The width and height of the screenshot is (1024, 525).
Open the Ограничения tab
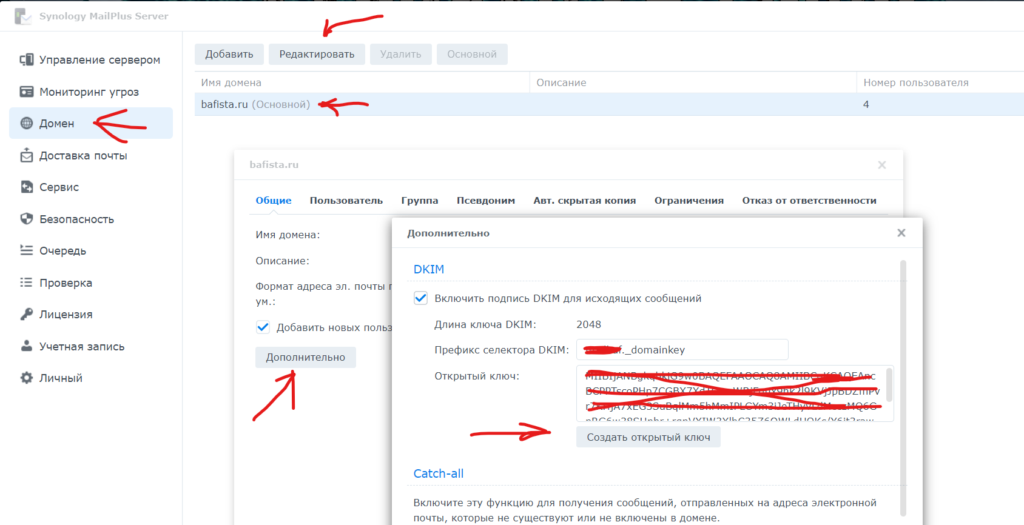pos(689,200)
